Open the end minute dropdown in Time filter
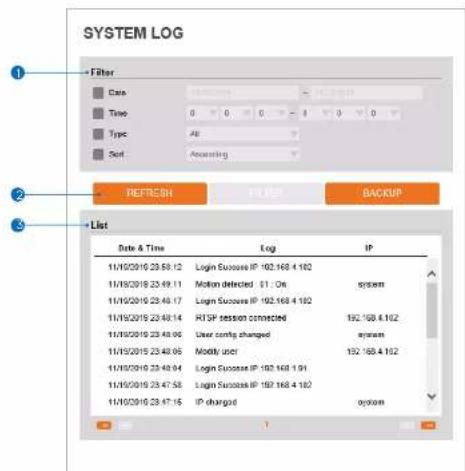This screenshot has height=471, width=465. (349, 113)
